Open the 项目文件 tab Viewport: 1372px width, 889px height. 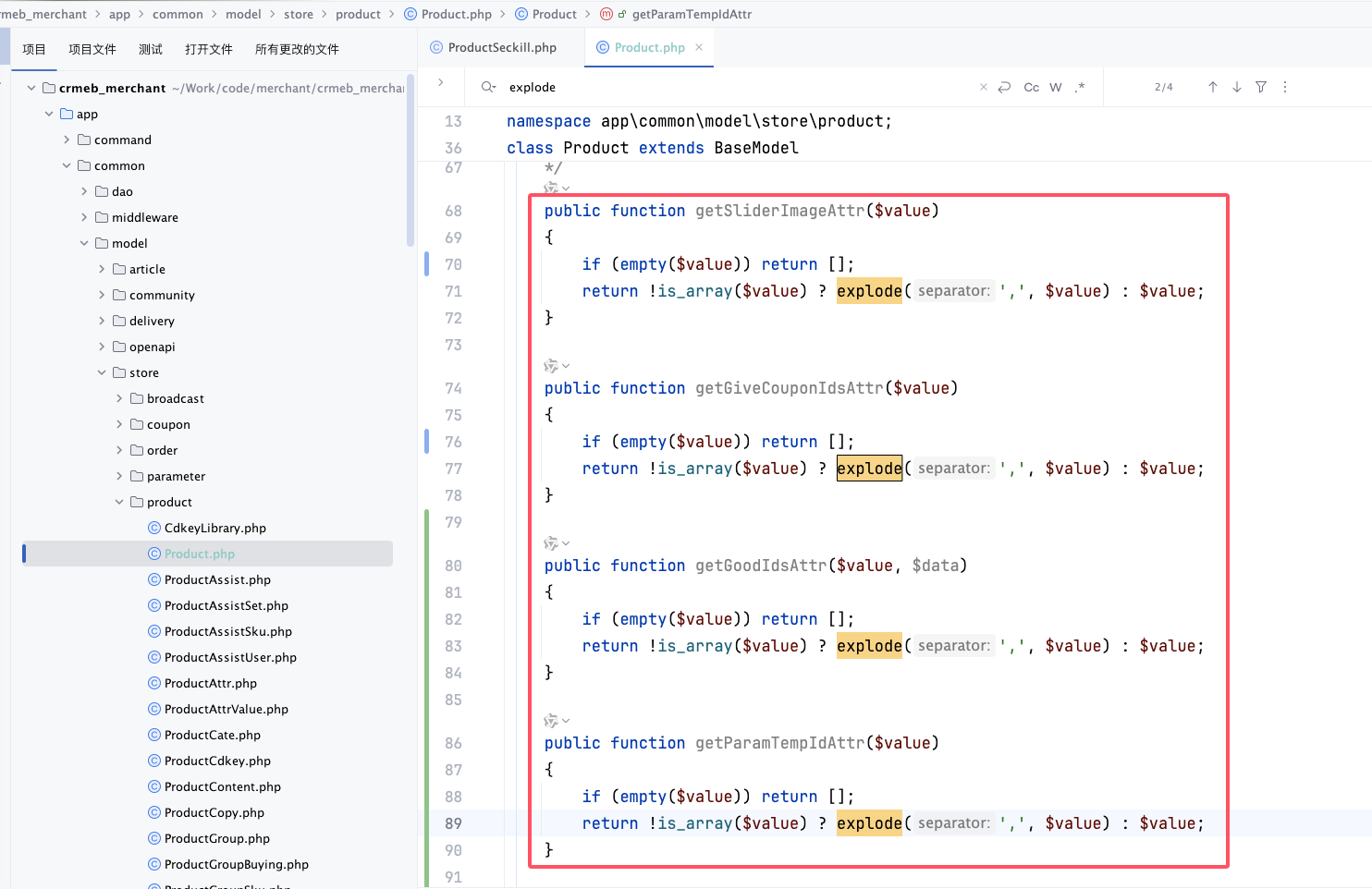[92, 49]
